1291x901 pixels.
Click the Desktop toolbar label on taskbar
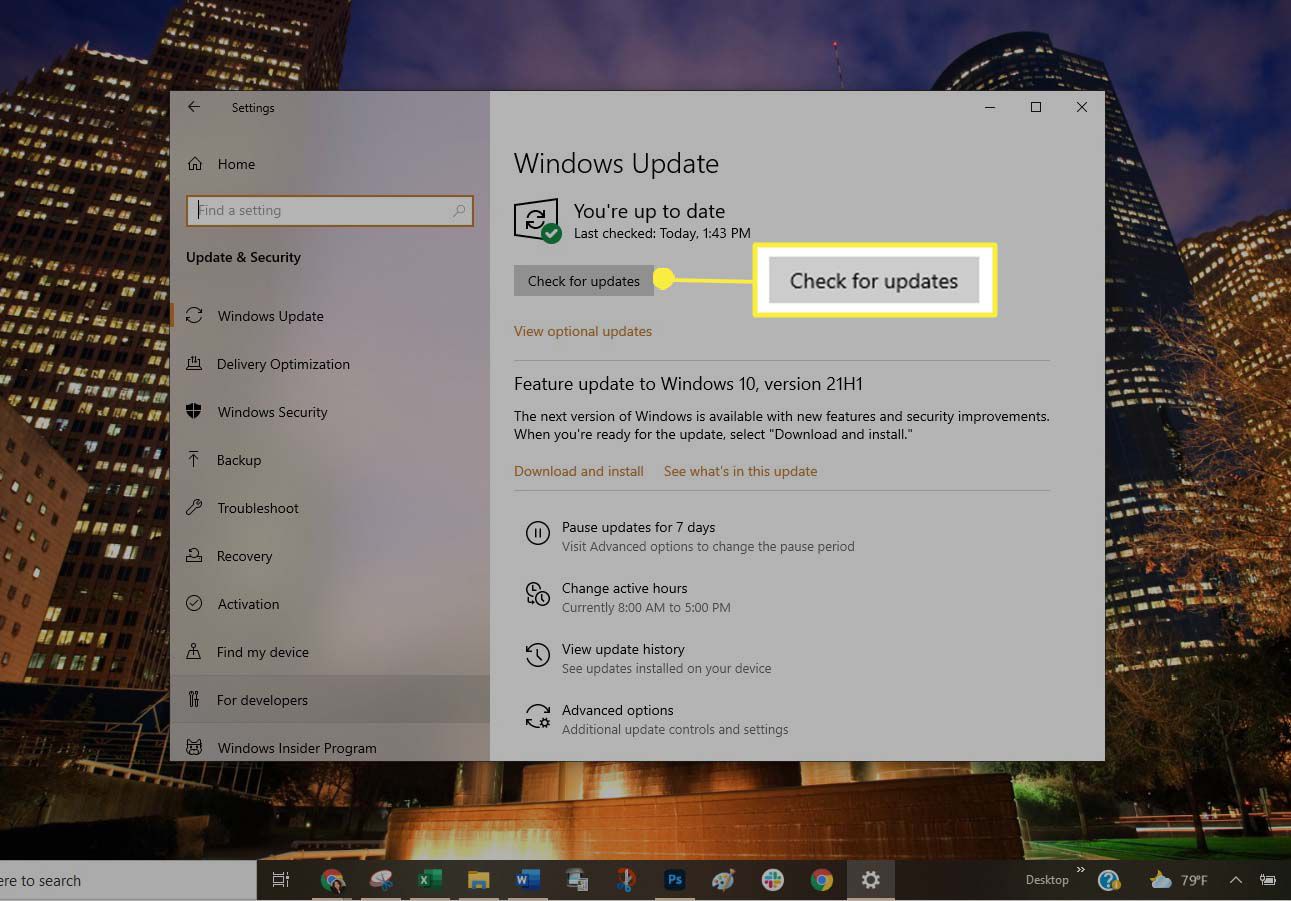coord(1047,880)
